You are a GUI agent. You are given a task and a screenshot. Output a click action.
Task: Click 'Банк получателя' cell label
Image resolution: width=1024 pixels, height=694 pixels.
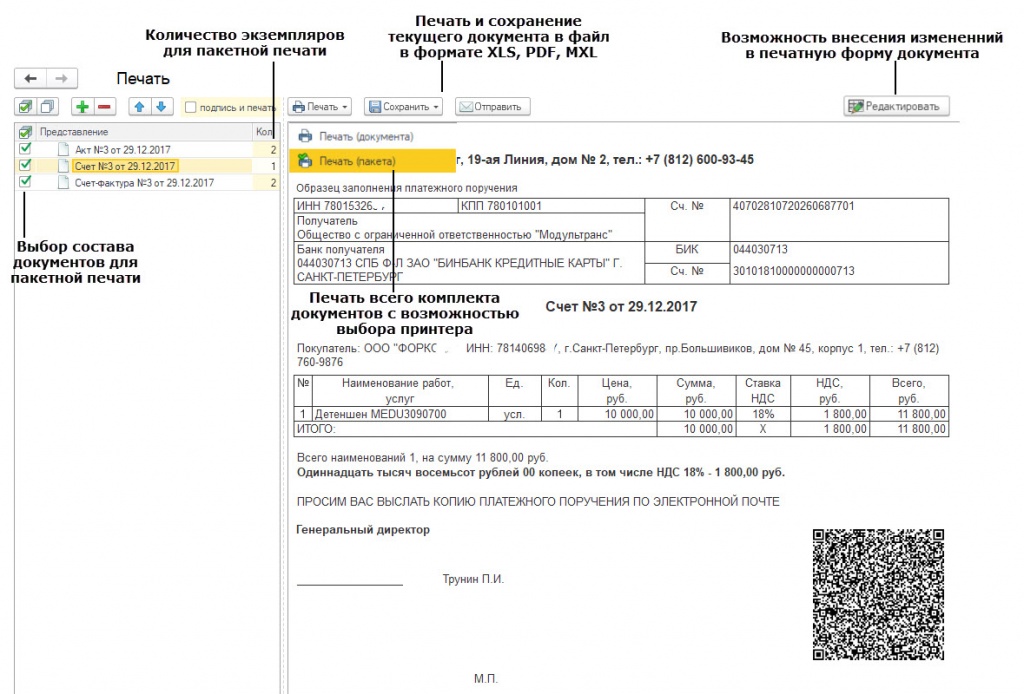coord(341,249)
